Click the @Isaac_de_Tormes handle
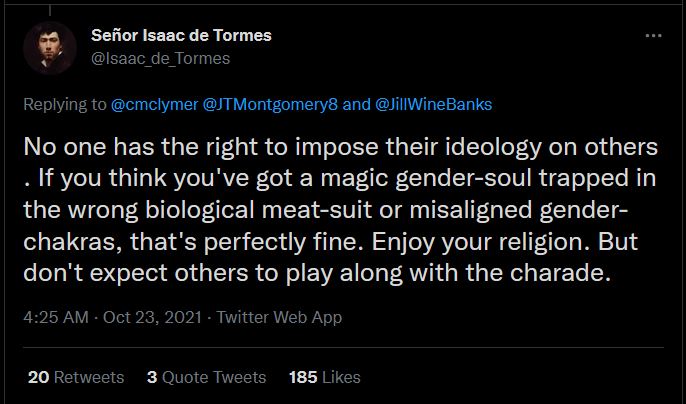 [160, 58]
